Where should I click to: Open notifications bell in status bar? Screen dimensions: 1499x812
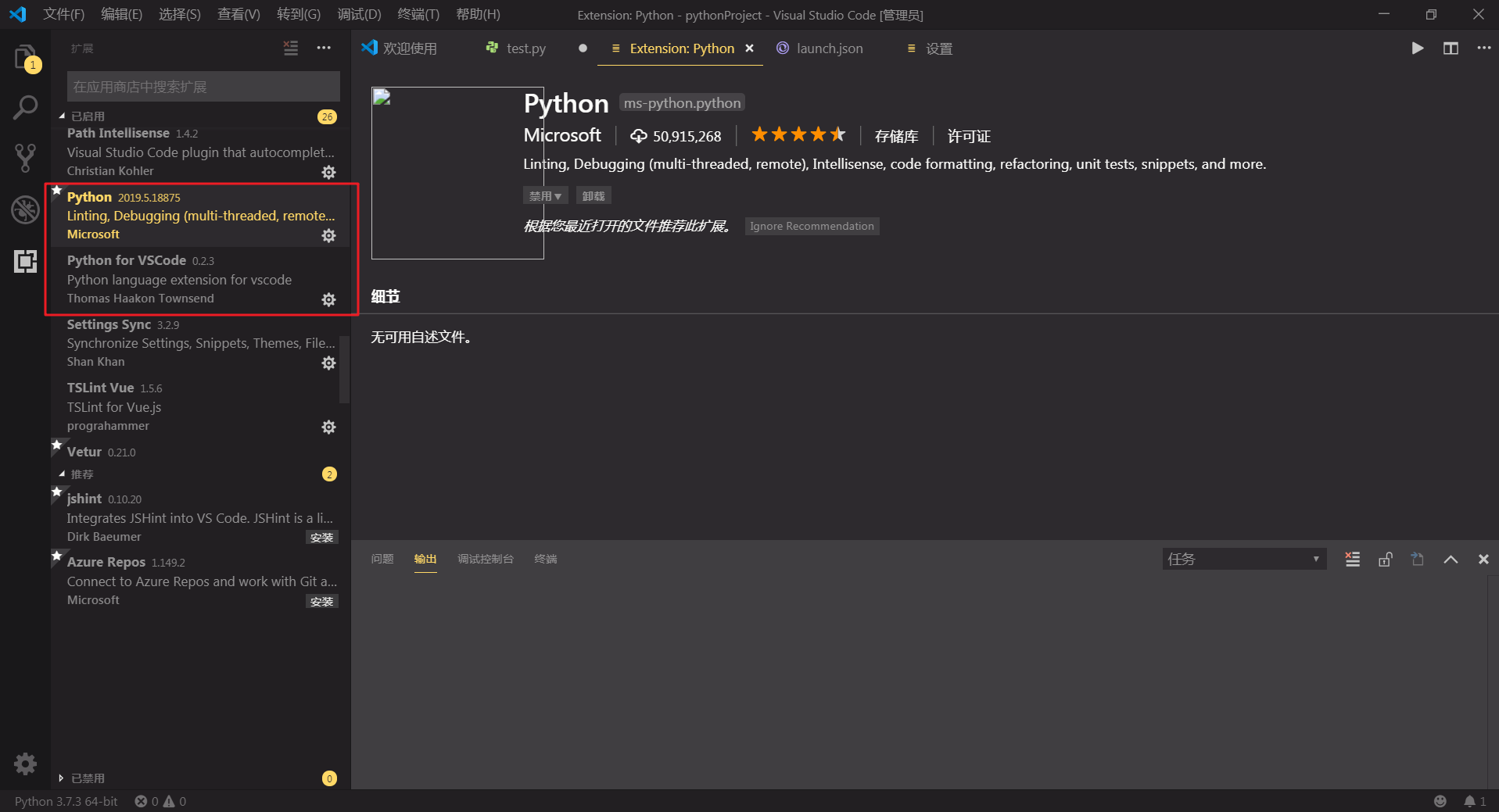[x=1475, y=801]
